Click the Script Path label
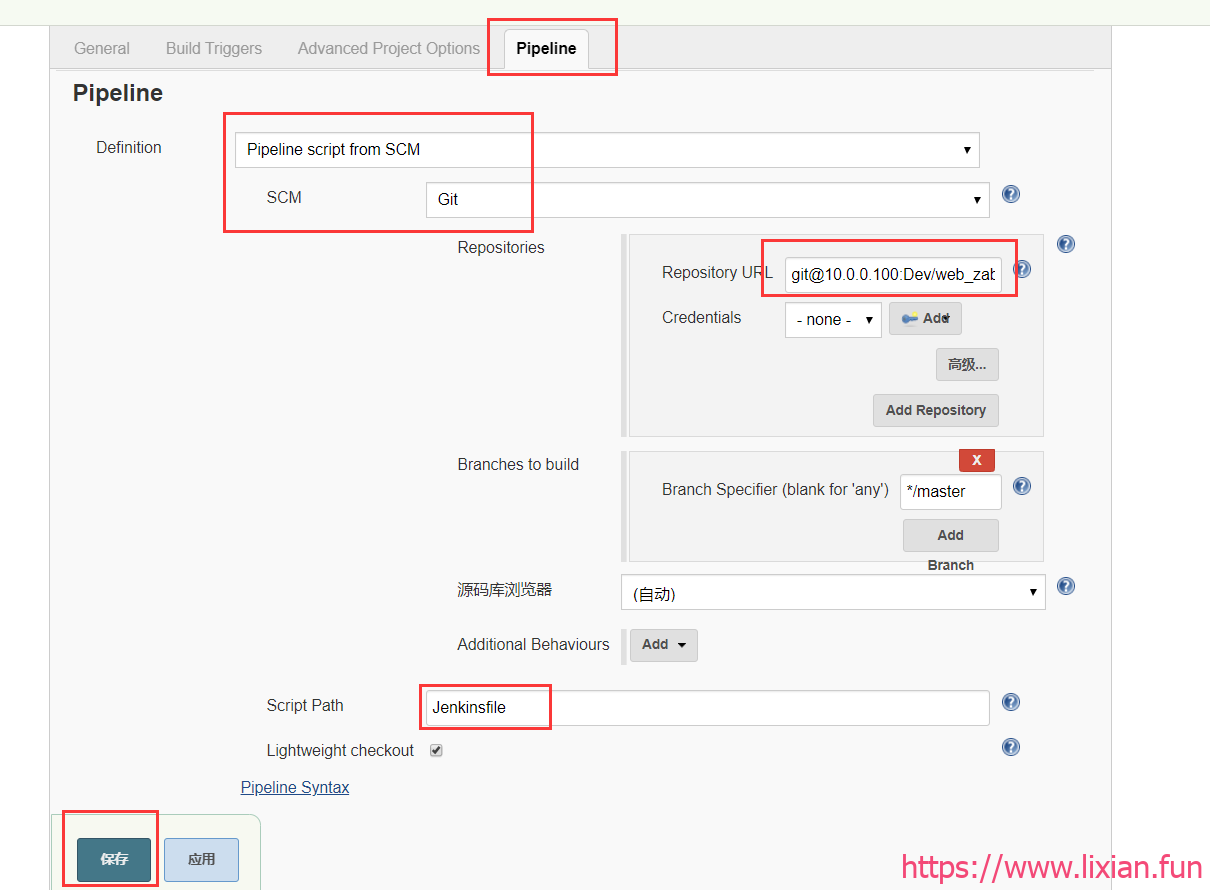The height and width of the screenshot is (890, 1210). click(305, 706)
